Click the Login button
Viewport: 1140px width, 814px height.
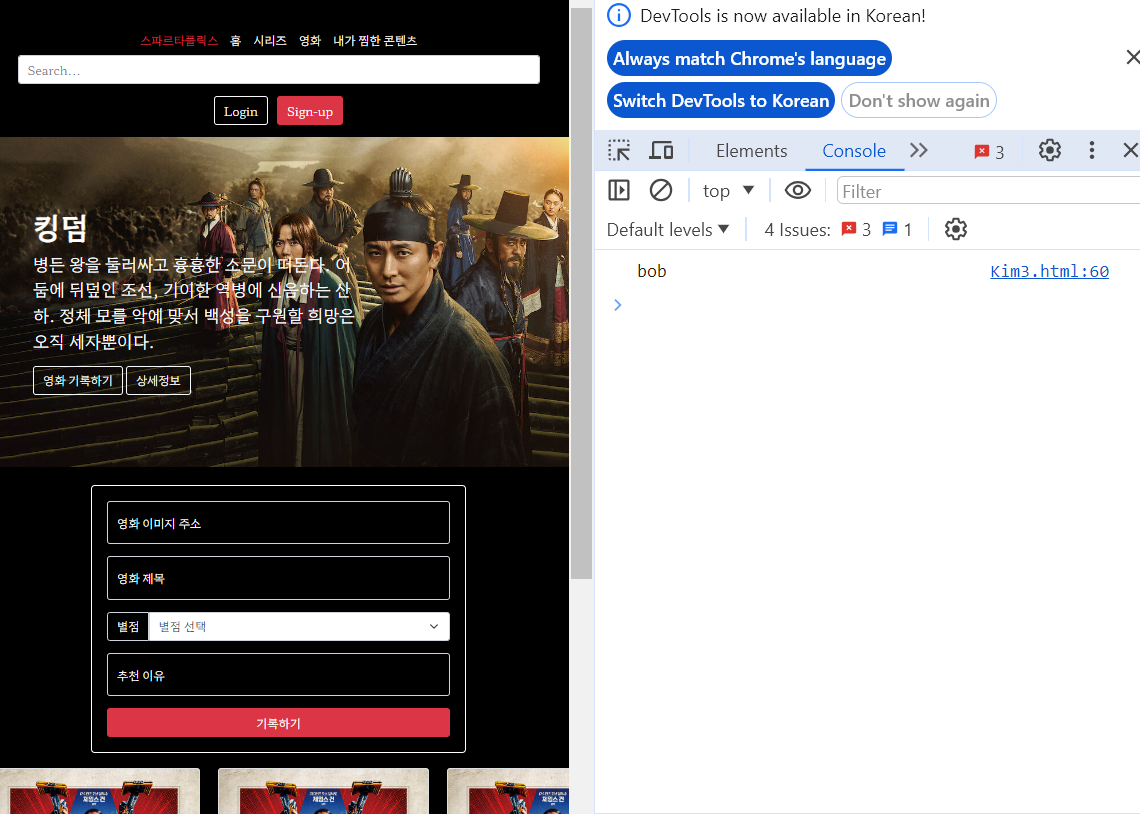pyautogui.click(x=241, y=111)
